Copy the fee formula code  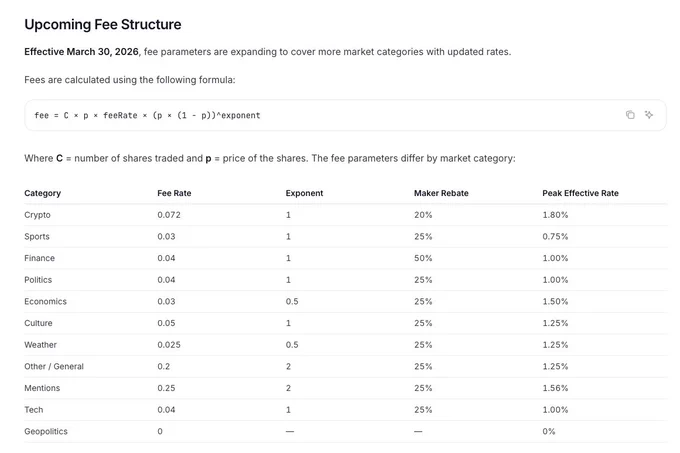click(630, 115)
